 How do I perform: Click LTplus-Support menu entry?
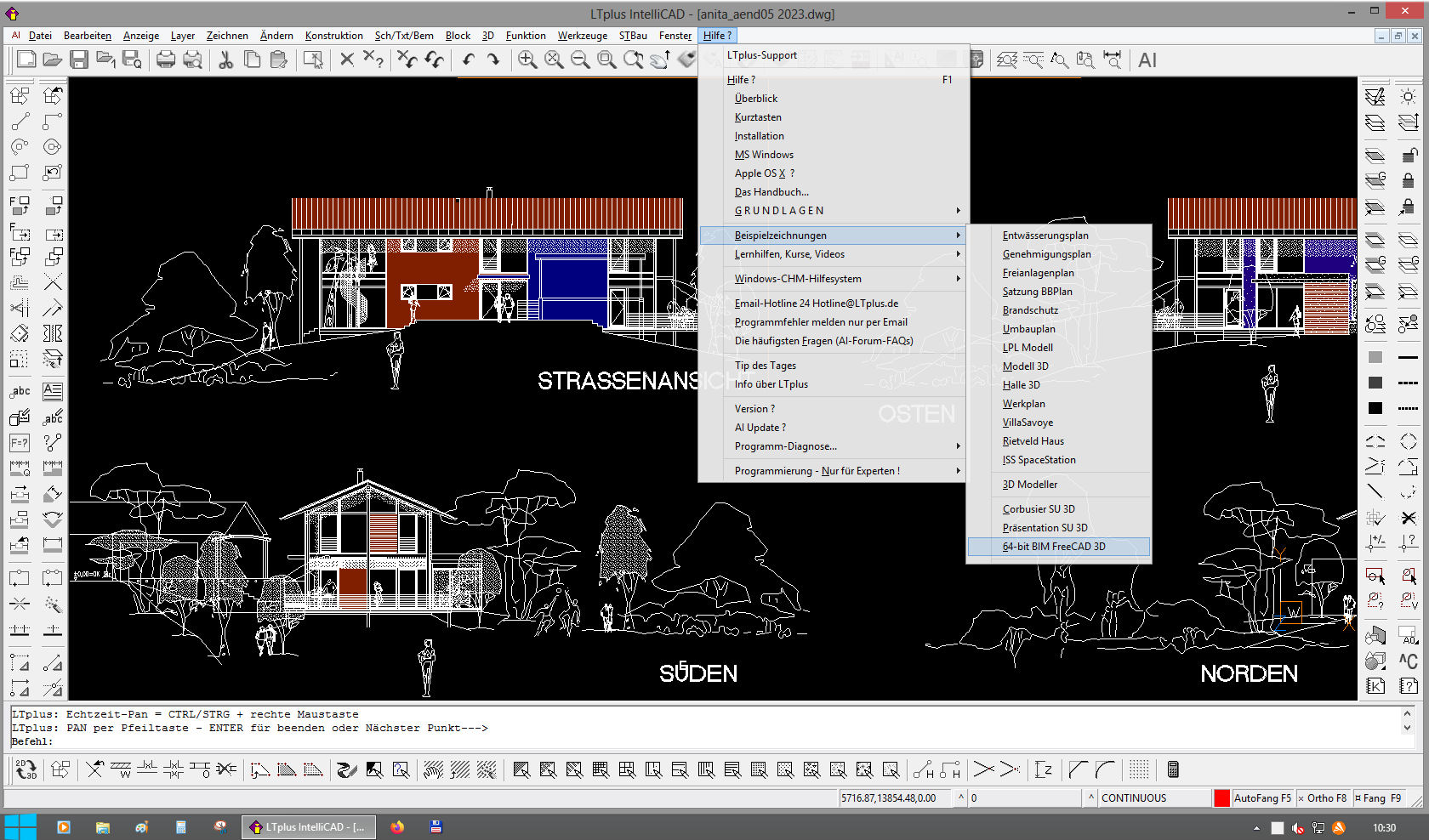click(x=833, y=55)
